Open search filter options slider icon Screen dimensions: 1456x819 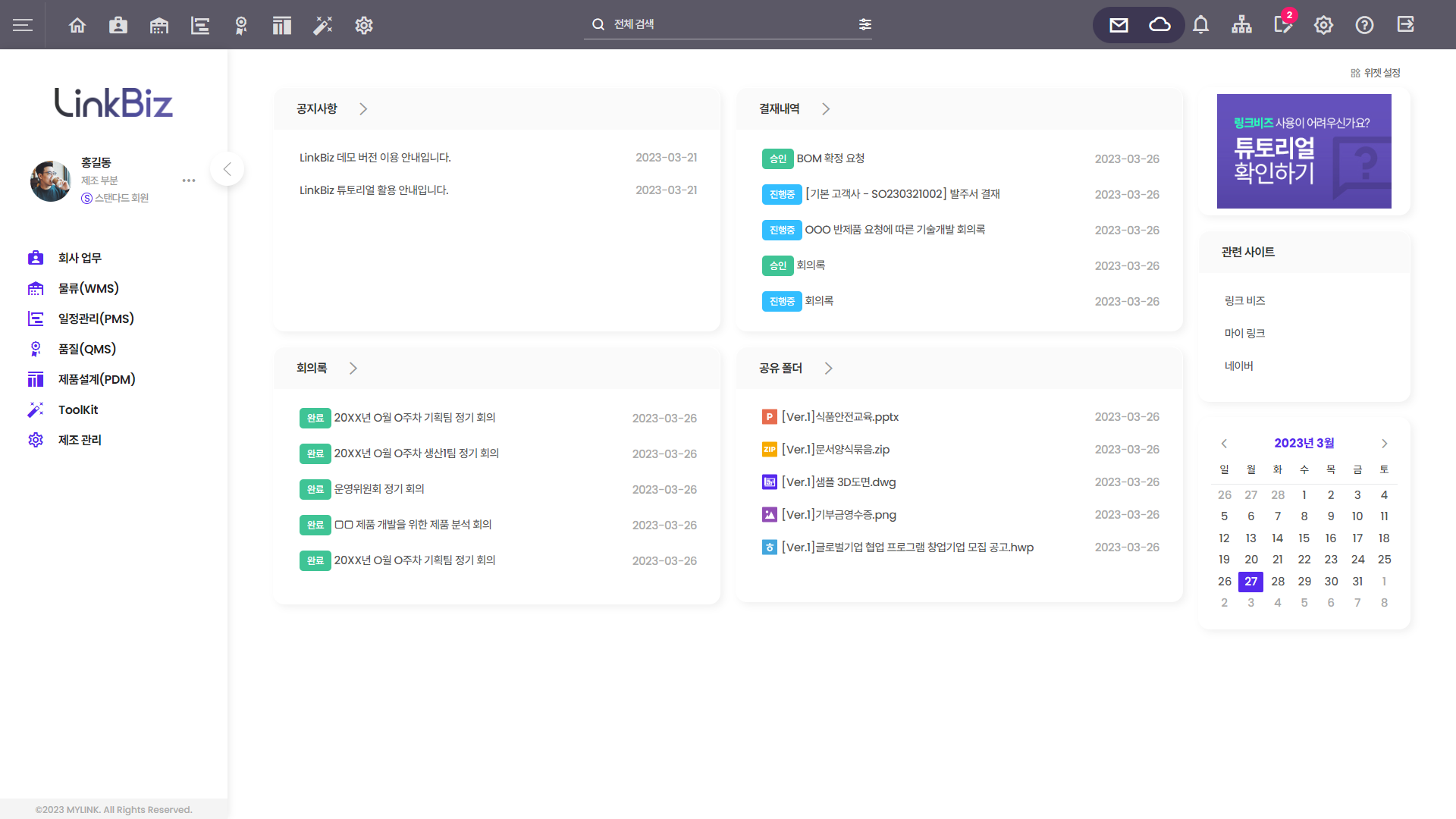[865, 24]
